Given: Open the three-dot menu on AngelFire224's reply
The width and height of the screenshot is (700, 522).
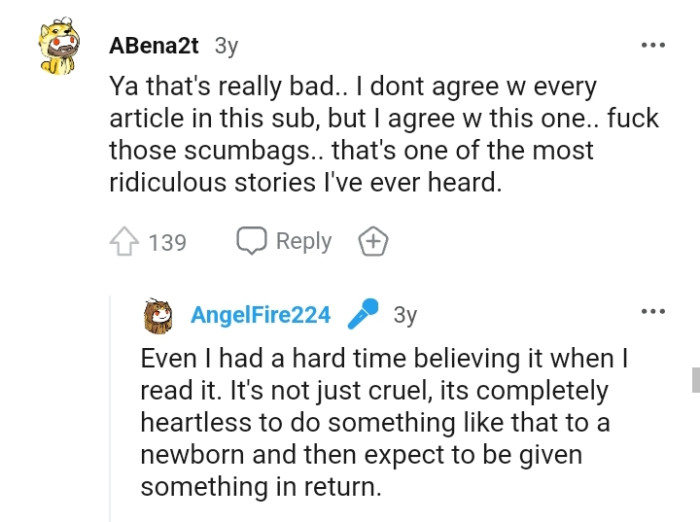Looking at the screenshot, I should [x=653, y=312].
